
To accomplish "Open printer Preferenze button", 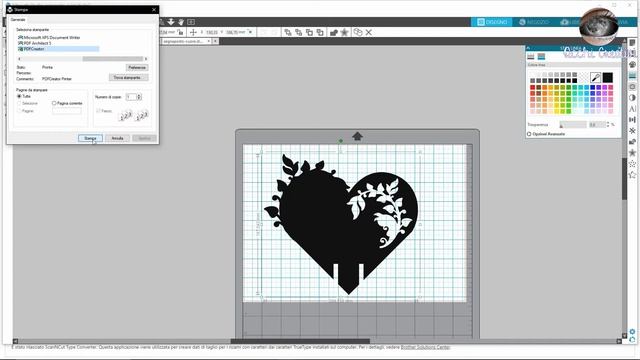I will [x=137, y=67].
